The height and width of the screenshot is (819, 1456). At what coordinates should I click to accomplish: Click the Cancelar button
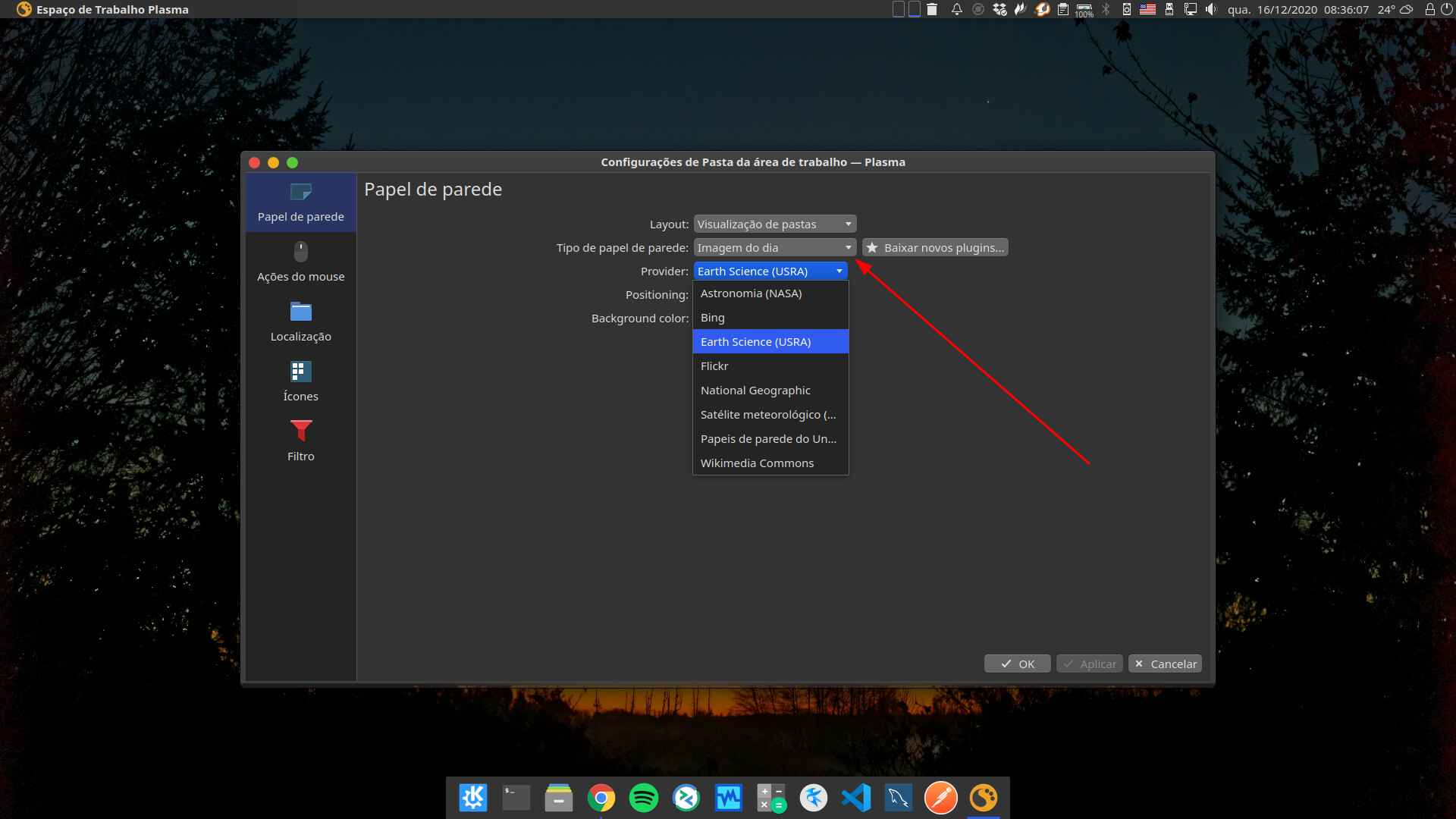(1165, 664)
